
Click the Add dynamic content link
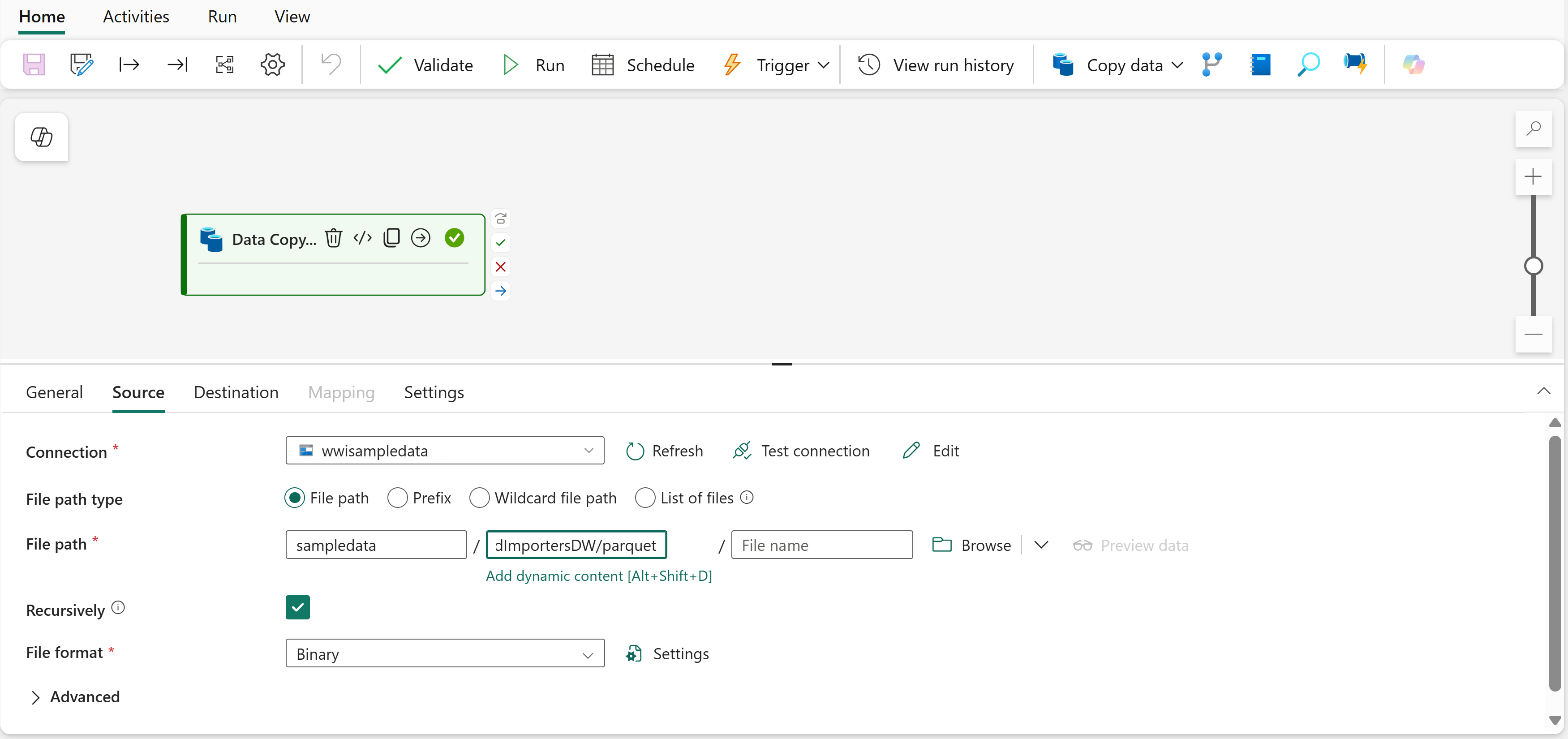(598, 576)
